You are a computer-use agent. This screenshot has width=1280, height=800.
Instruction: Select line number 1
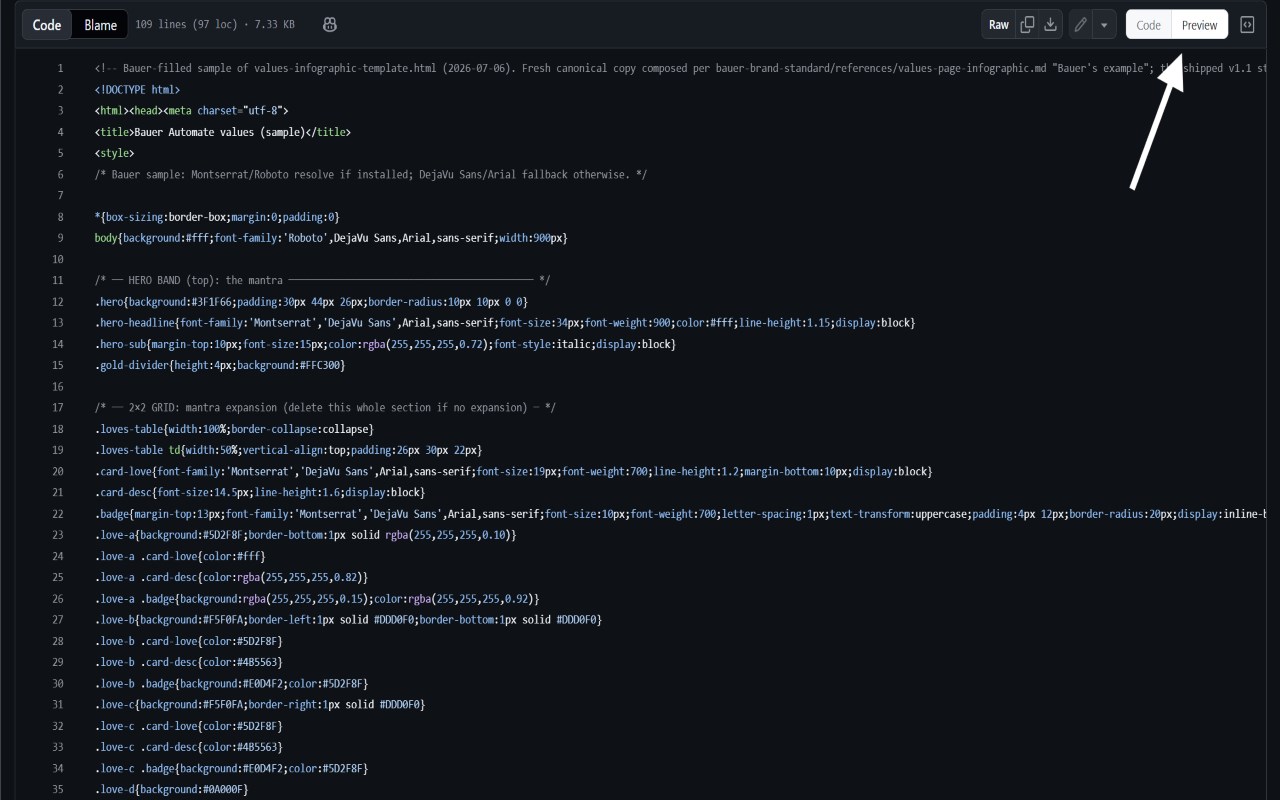[x=60, y=68]
